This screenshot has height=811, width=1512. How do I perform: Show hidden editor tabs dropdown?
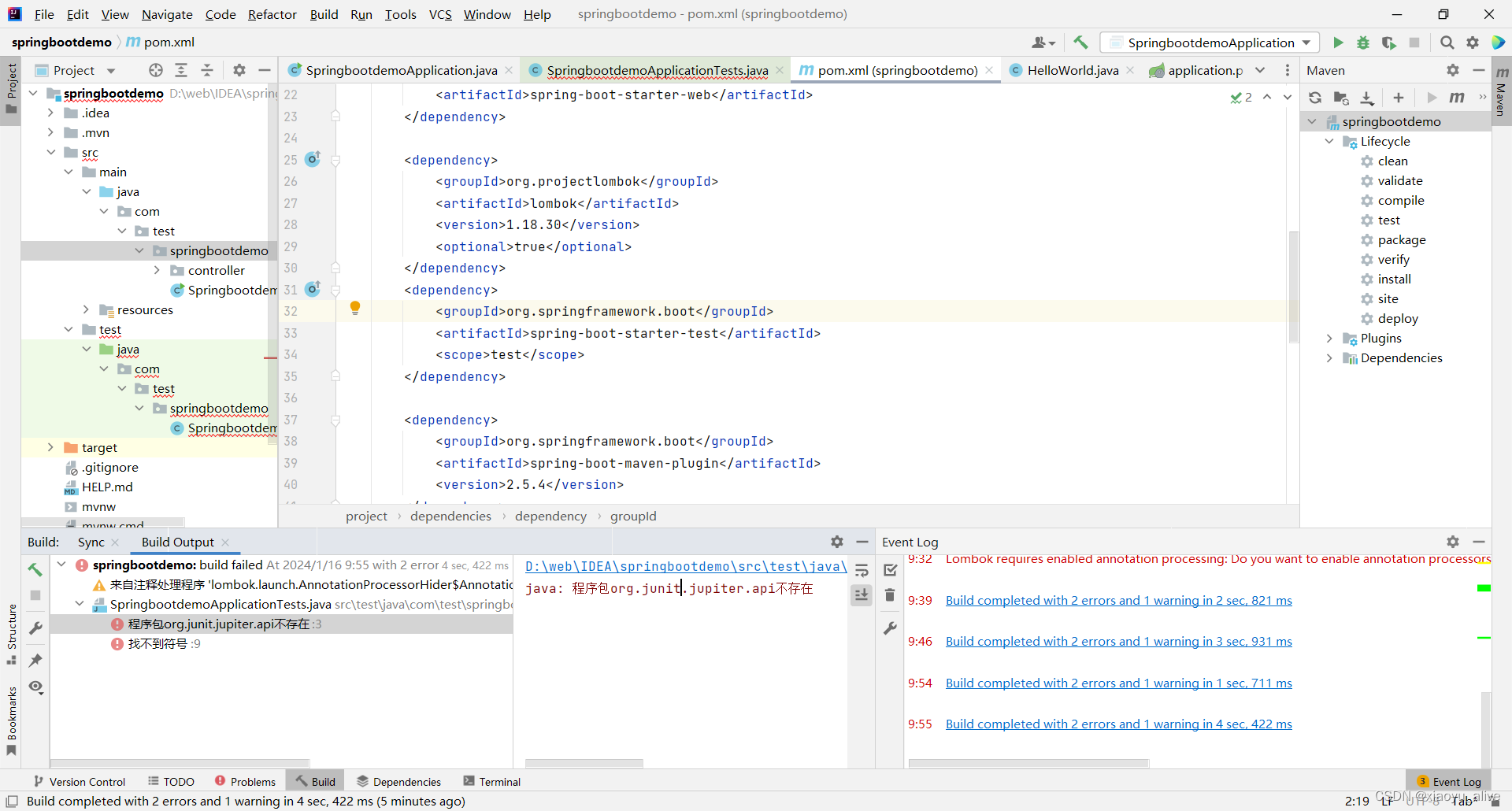(x=1260, y=70)
